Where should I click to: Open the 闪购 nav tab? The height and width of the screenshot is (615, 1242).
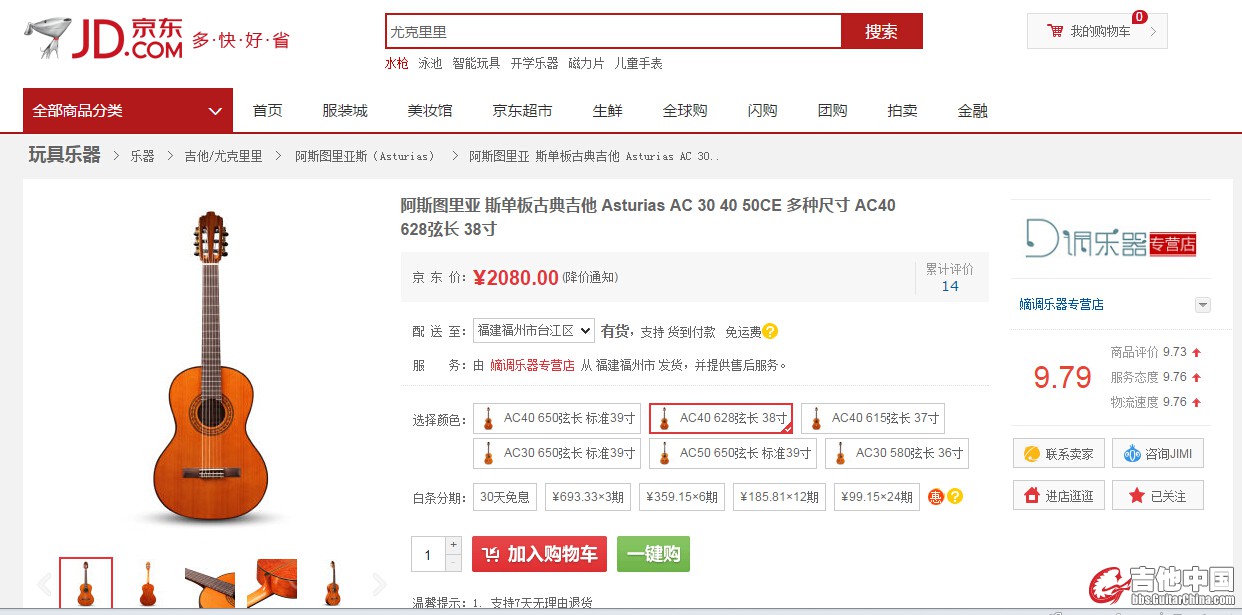tap(762, 111)
